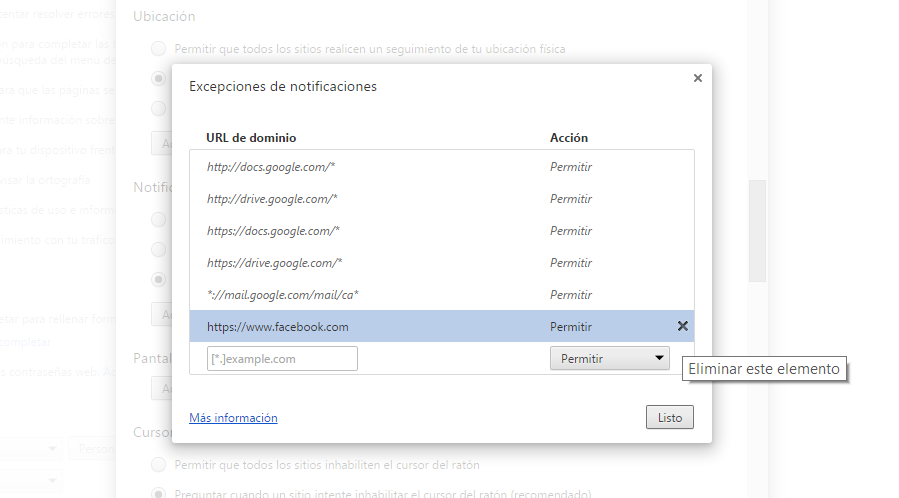Remove the facebook.com exception with the X icon
899x498 pixels.
pyautogui.click(x=682, y=326)
